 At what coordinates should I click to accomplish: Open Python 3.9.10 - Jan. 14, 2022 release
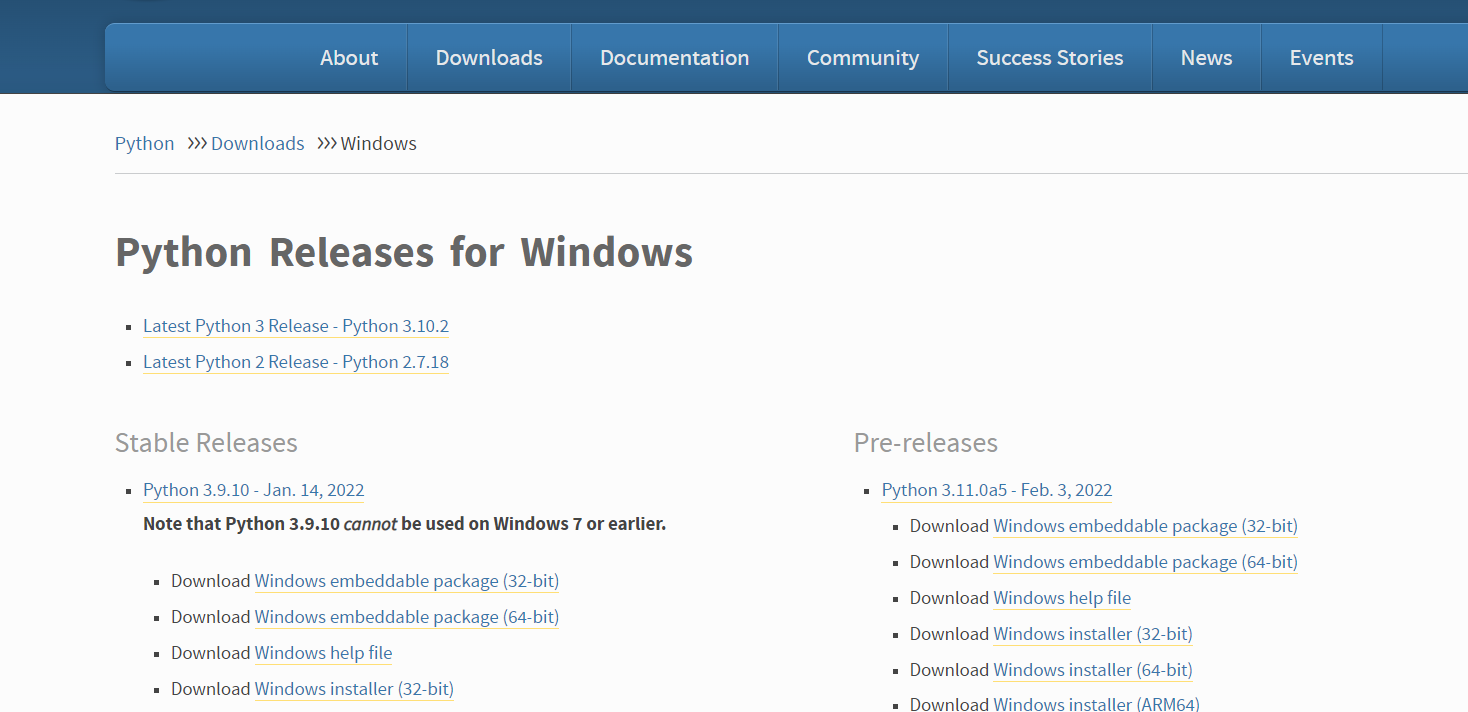click(x=254, y=490)
